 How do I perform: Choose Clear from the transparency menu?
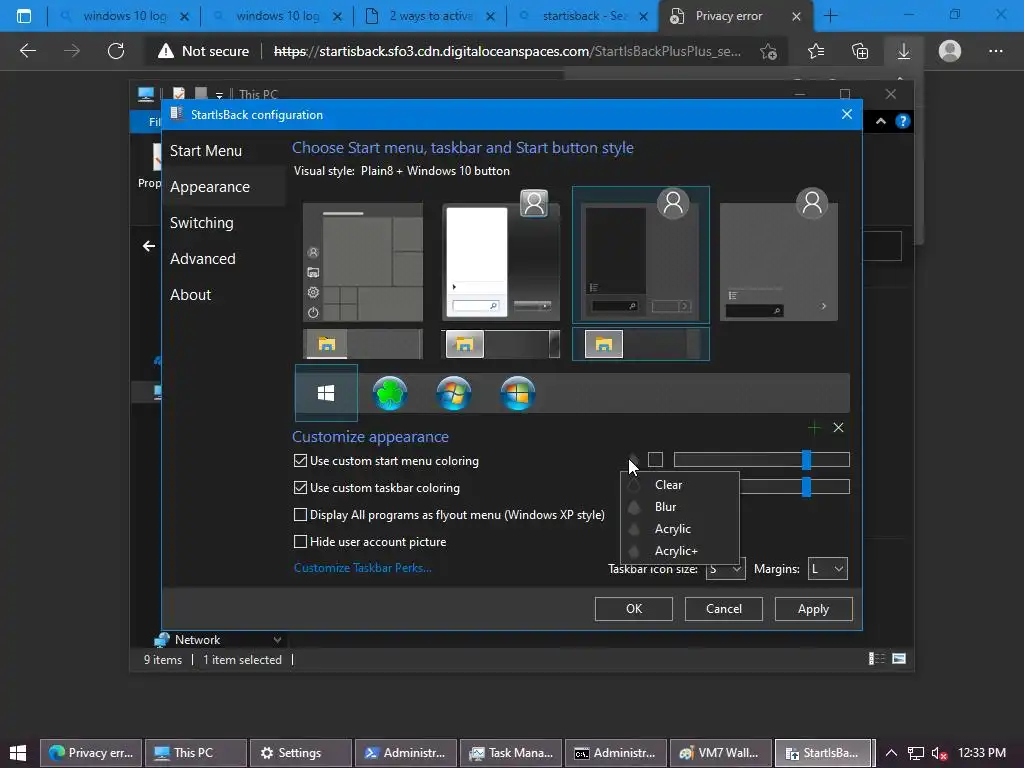[679, 485]
